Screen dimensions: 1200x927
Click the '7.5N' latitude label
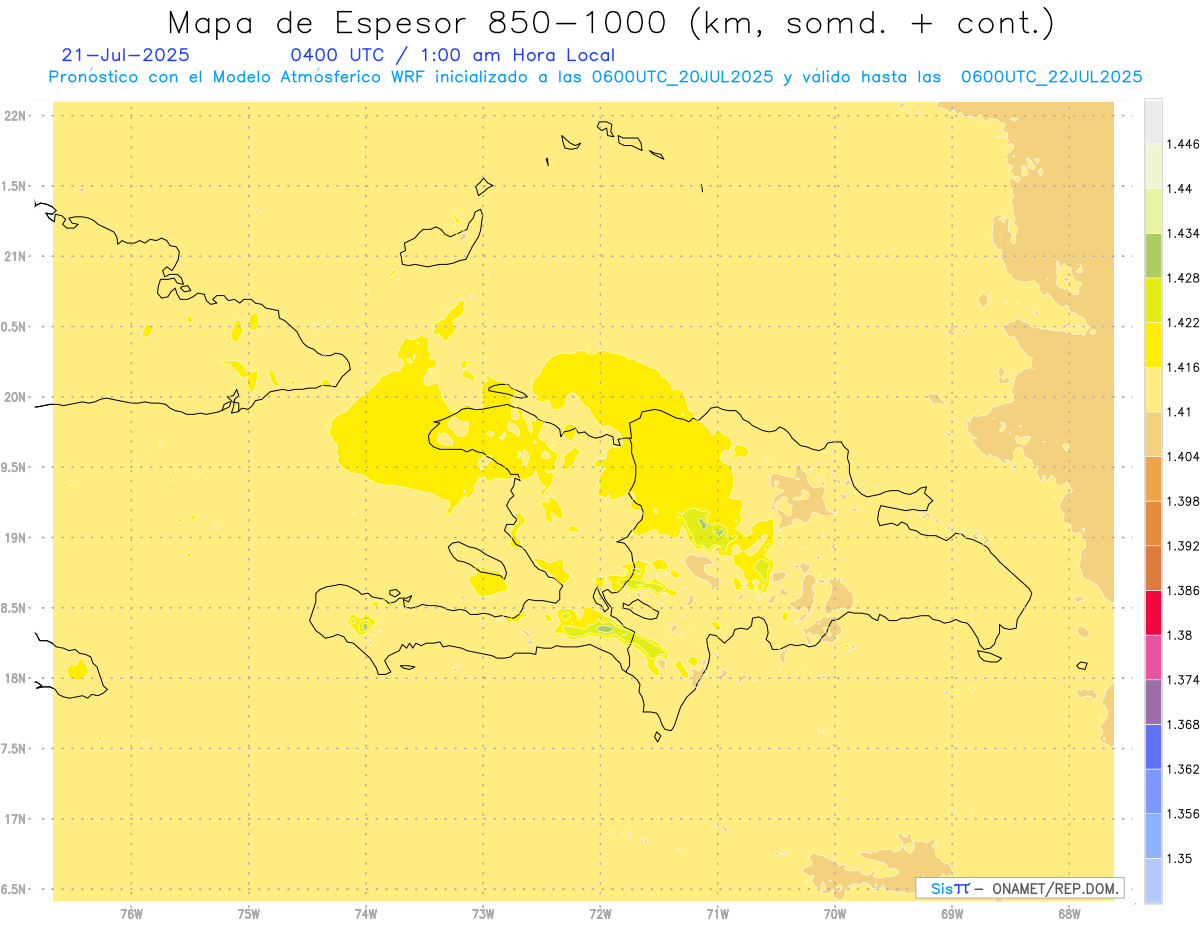tap(14, 749)
